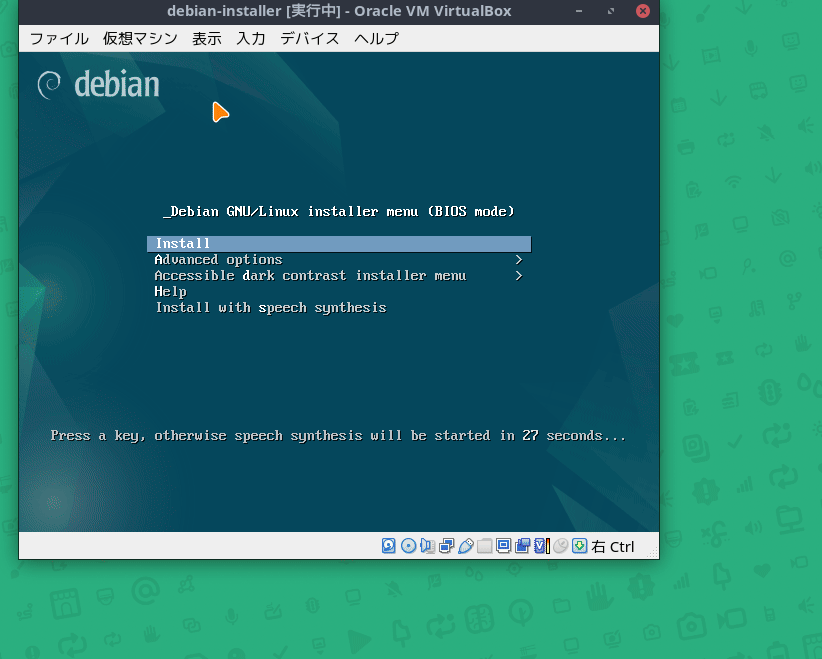The height and width of the screenshot is (659, 822).
Task: Click the network adapter status icon
Action: 447,546
